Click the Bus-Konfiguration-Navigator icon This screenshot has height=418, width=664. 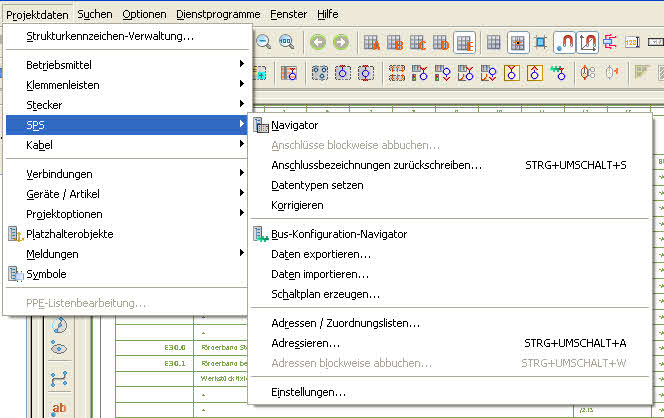pos(261,234)
